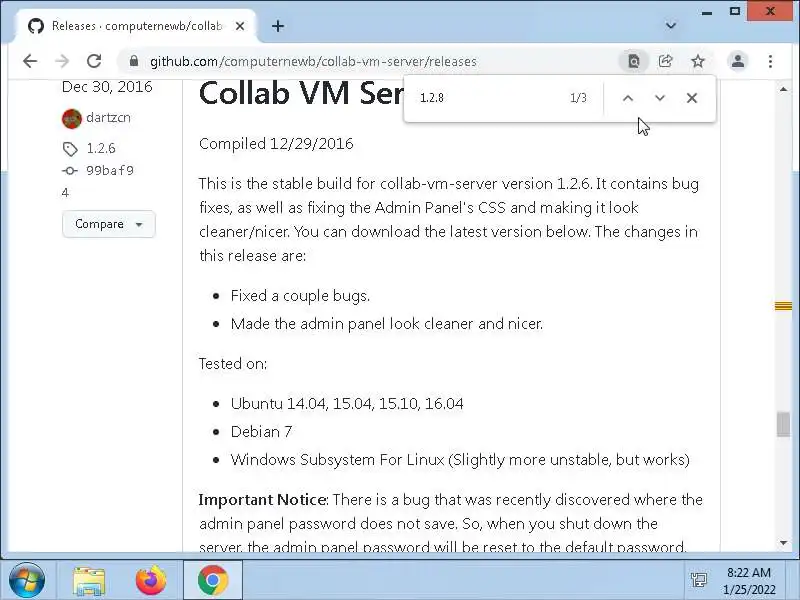Image resolution: width=800 pixels, height=600 pixels.
Task: View site security lock info
Action: [x=134, y=61]
